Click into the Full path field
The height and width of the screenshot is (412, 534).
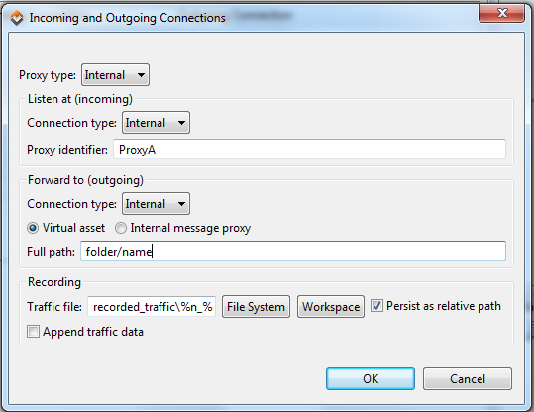click(293, 251)
